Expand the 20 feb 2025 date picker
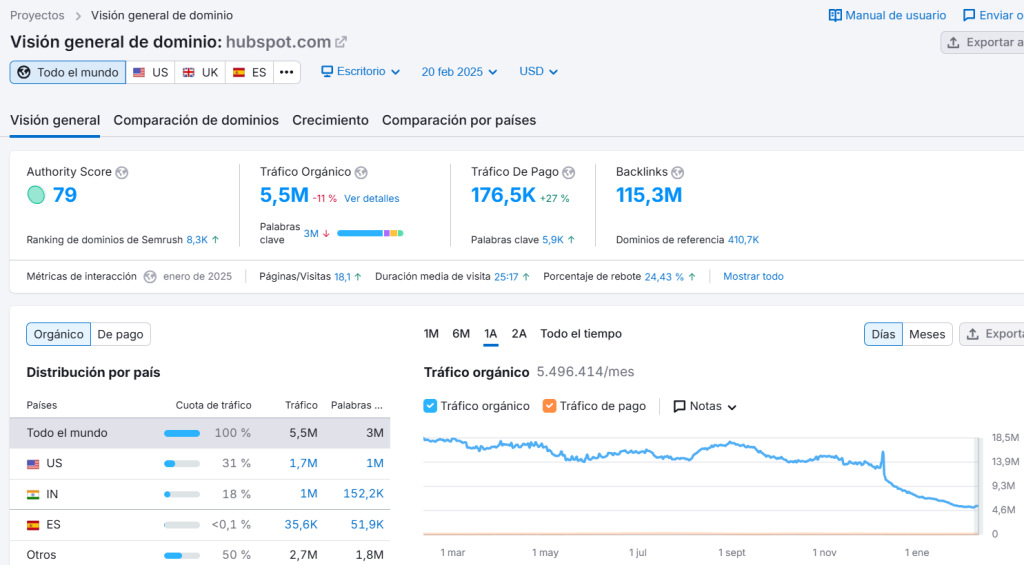This screenshot has width=1024, height=565. tap(459, 72)
